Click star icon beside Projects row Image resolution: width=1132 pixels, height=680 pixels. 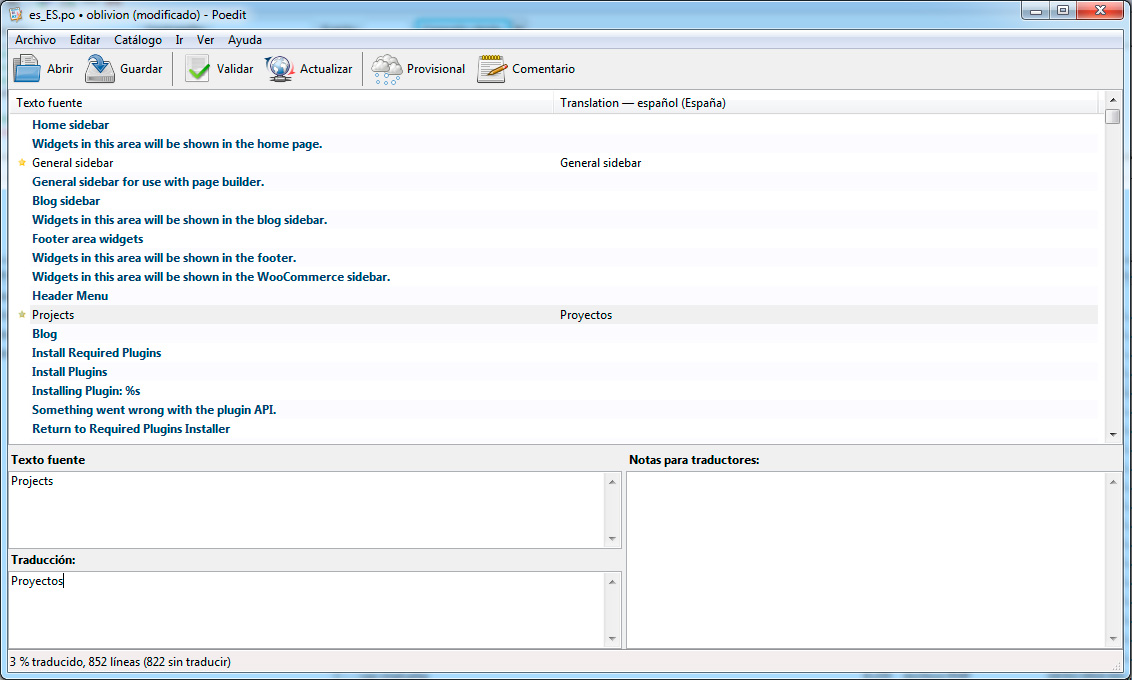click(22, 315)
